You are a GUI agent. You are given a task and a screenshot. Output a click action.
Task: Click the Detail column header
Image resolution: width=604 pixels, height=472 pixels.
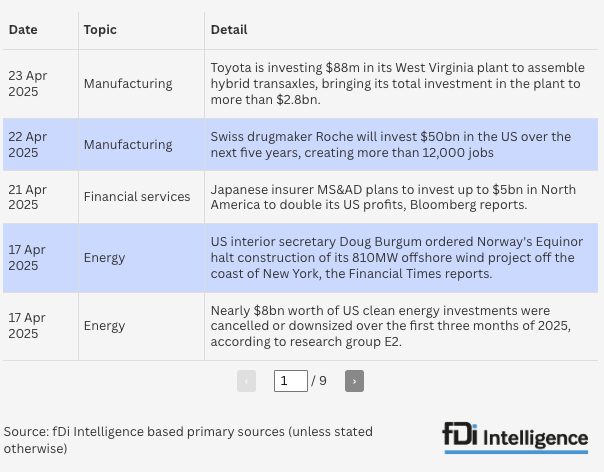pyautogui.click(x=229, y=30)
